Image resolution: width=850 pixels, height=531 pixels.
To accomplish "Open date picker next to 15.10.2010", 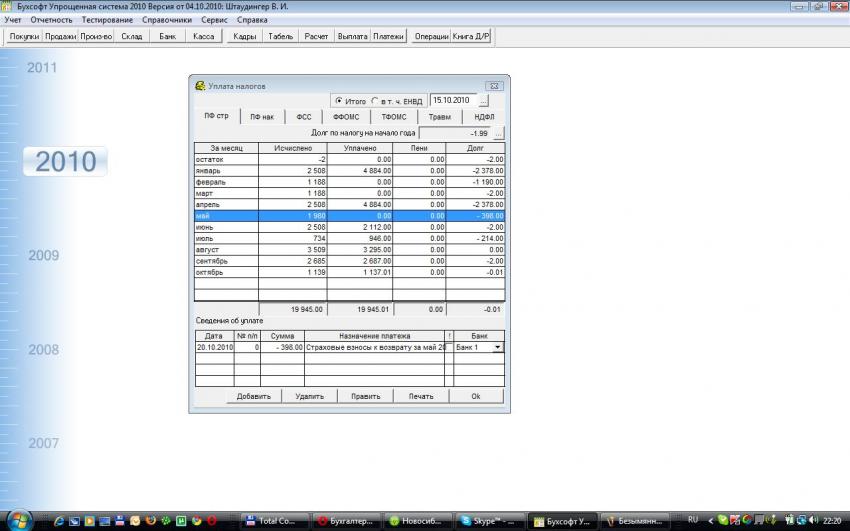I will (x=484, y=101).
